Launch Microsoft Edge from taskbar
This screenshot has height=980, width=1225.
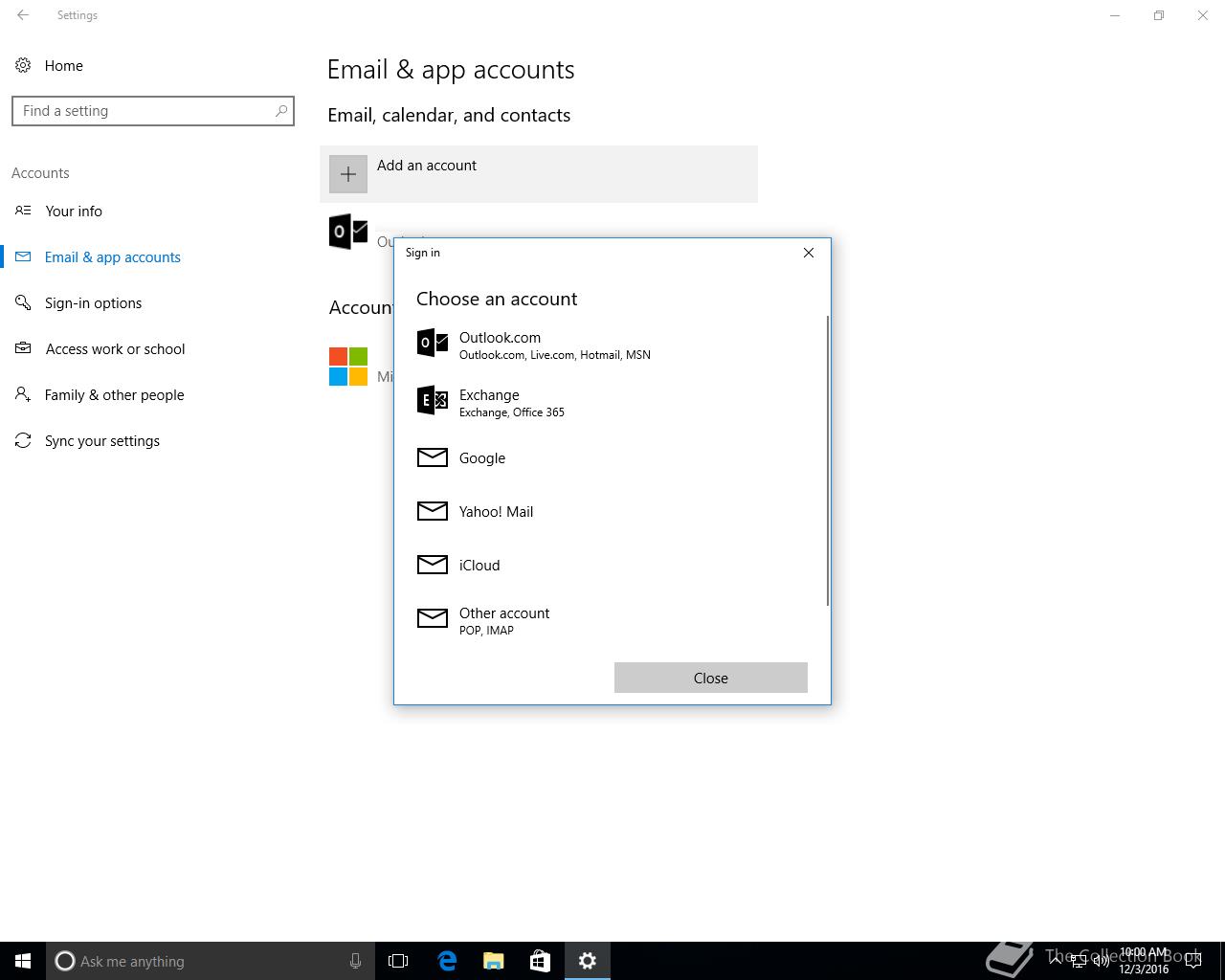coord(446,961)
